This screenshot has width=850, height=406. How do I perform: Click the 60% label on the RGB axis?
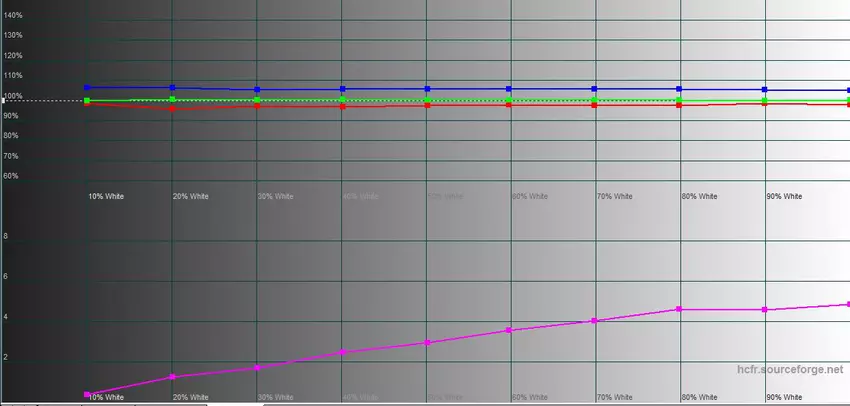[x=11, y=176]
